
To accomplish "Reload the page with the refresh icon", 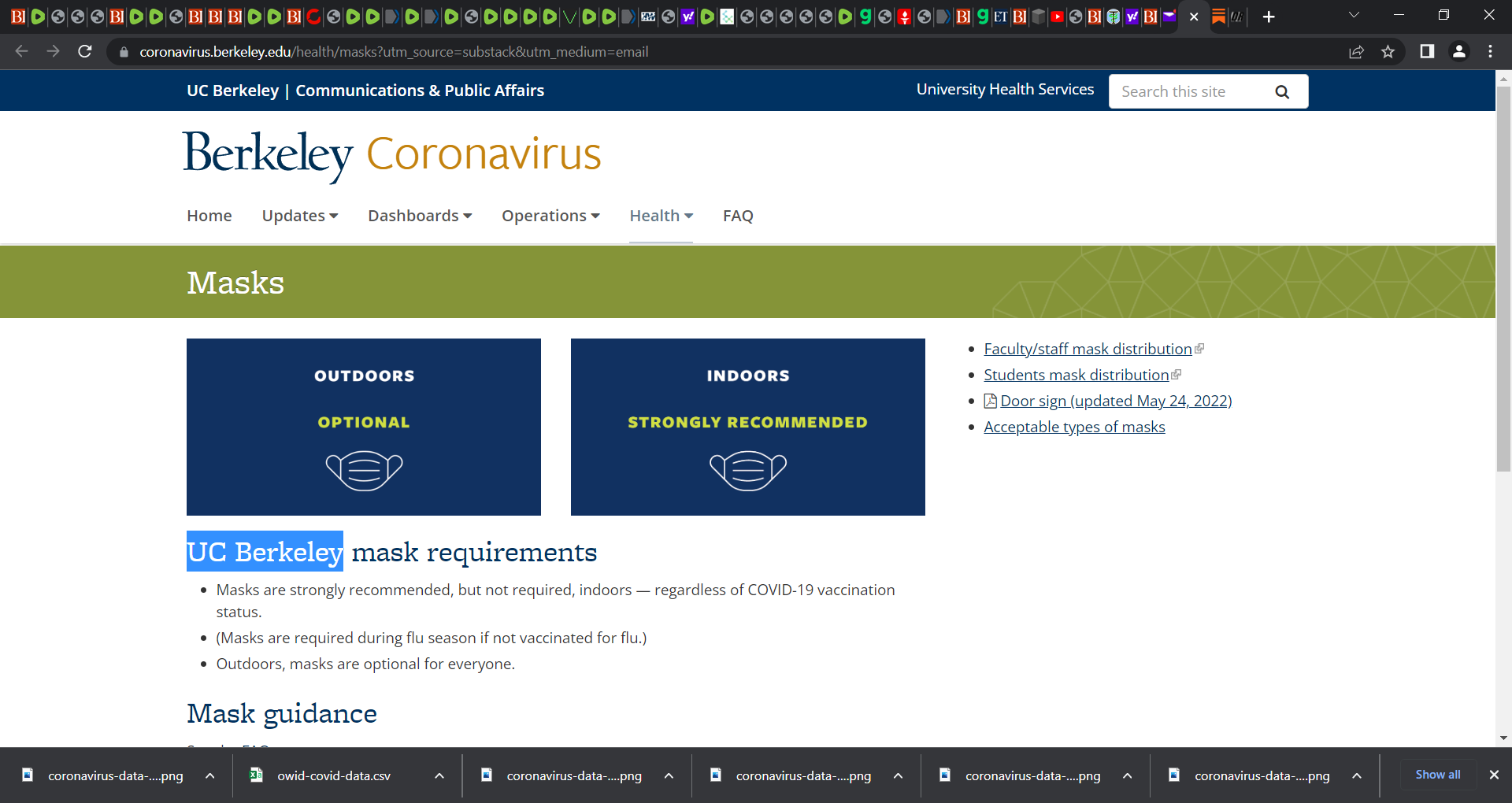I will pyautogui.click(x=85, y=51).
